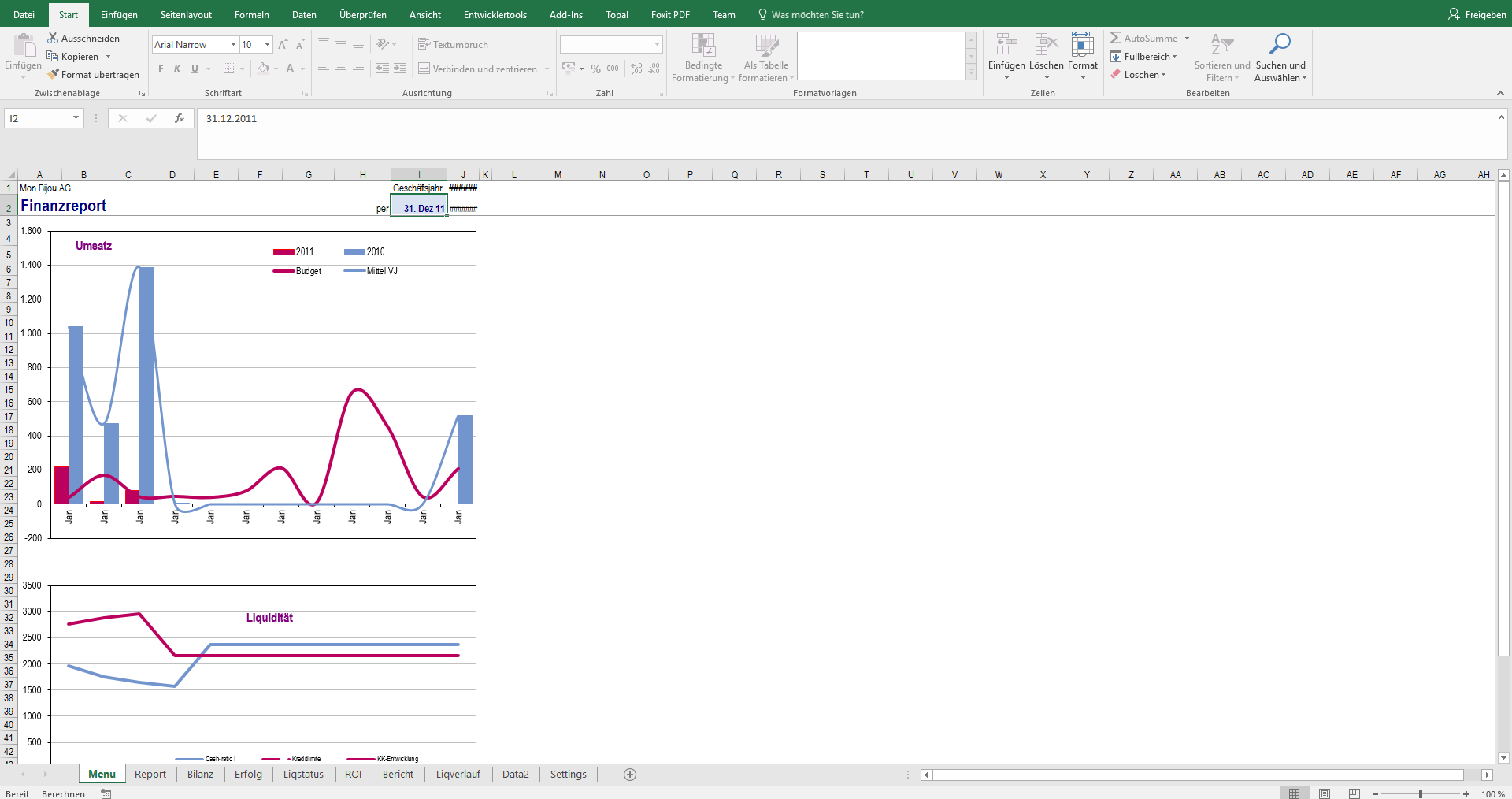Click the Freigeben share button
Image resolution: width=1512 pixels, height=799 pixels.
click(1477, 15)
